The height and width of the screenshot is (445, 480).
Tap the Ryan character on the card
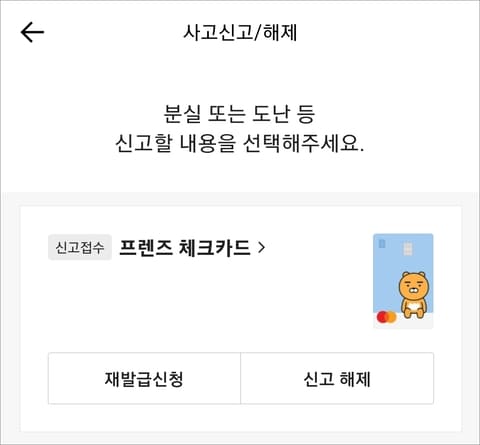pos(414,295)
